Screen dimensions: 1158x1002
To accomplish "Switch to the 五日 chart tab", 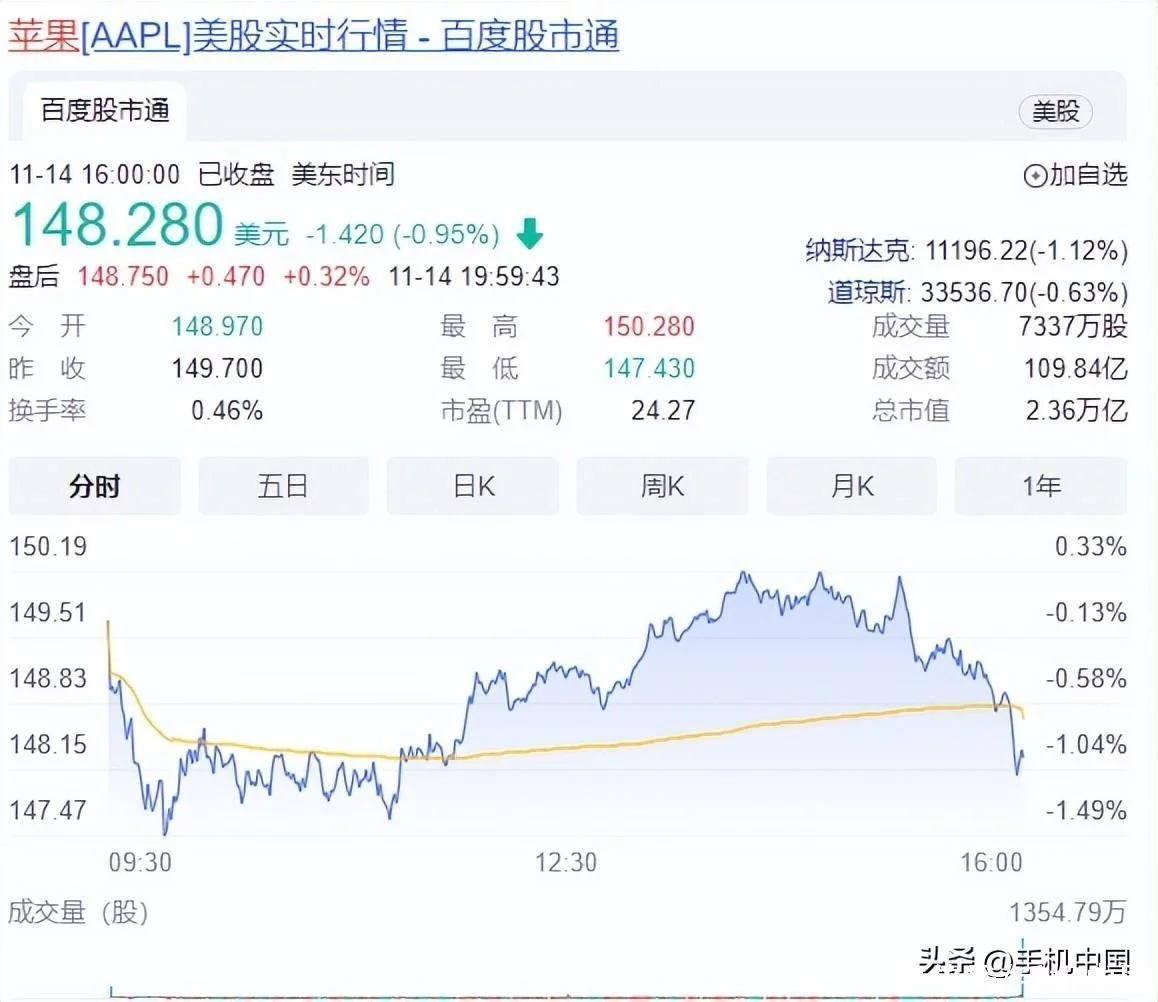I will coord(283,486).
